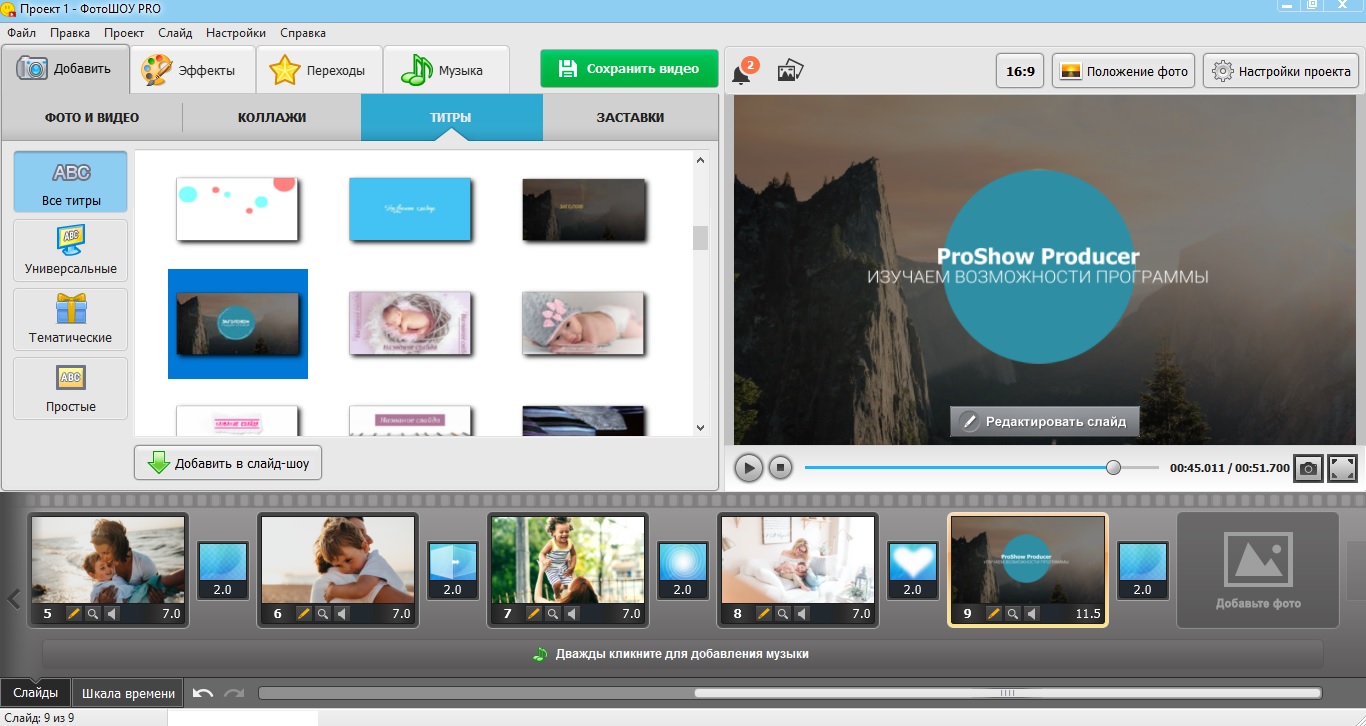Take a snapshot with the camera icon
The image size is (1366, 726).
[1308, 468]
